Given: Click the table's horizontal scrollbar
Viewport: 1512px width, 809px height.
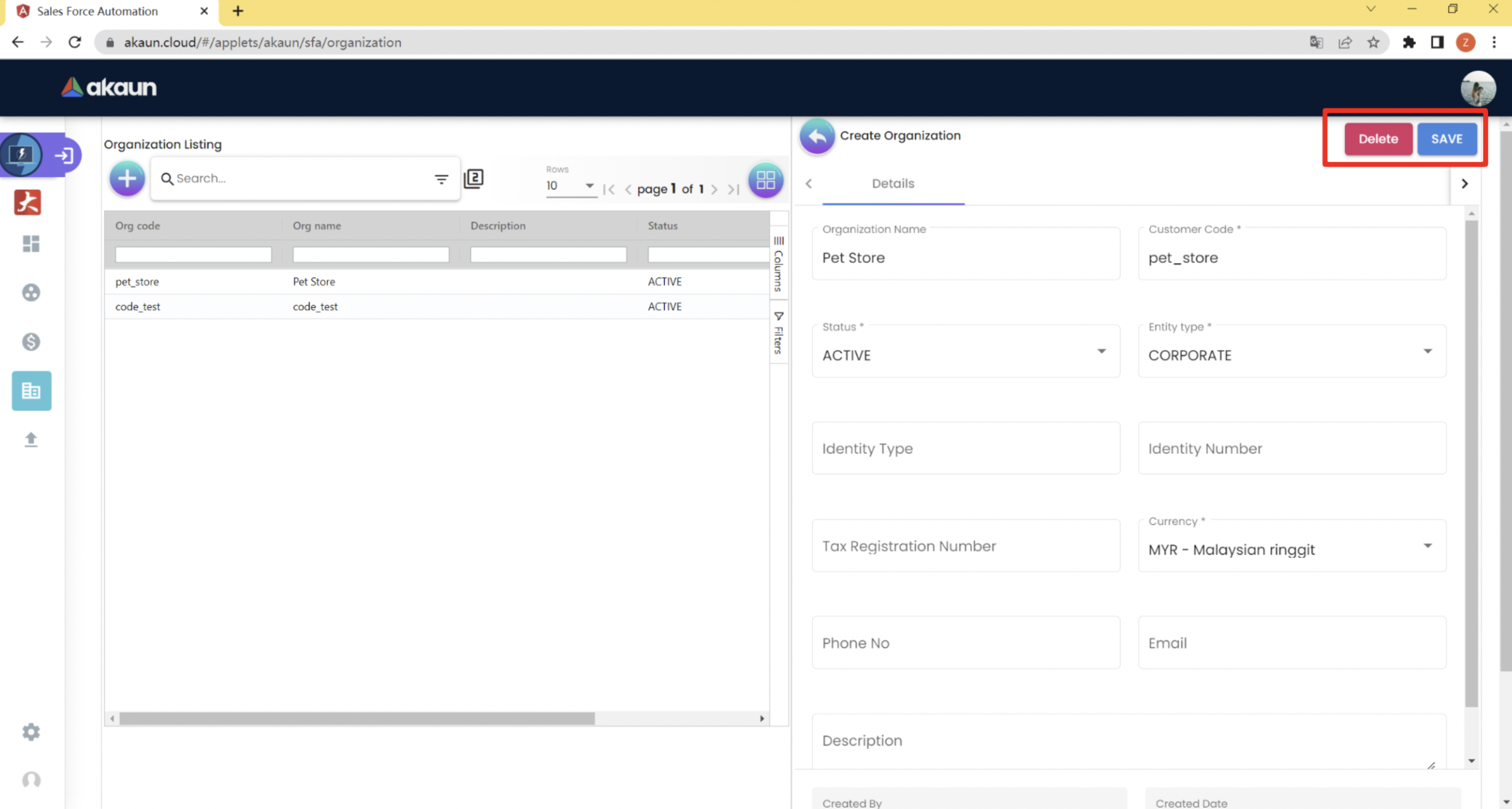Looking at the screenshot, I should tap(357, 718).
